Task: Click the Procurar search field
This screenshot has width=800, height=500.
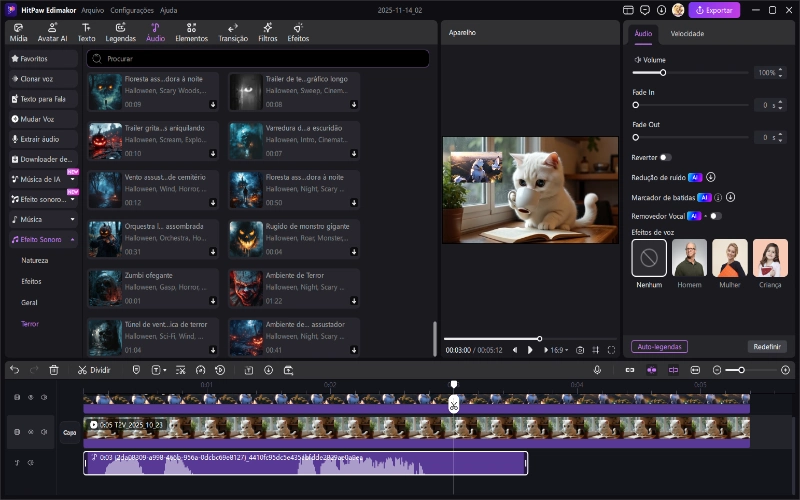Action: [258, 59]
